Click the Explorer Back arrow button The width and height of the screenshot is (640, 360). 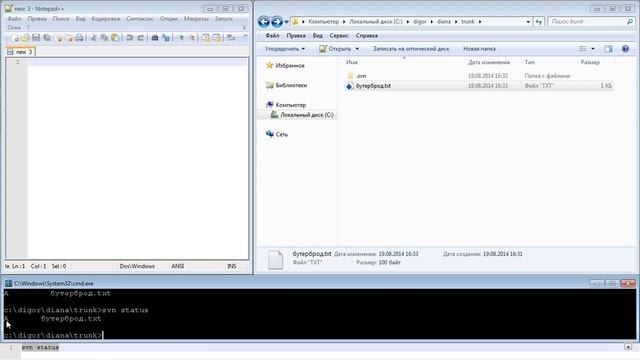pyautogui.click(x=264, y=22)
